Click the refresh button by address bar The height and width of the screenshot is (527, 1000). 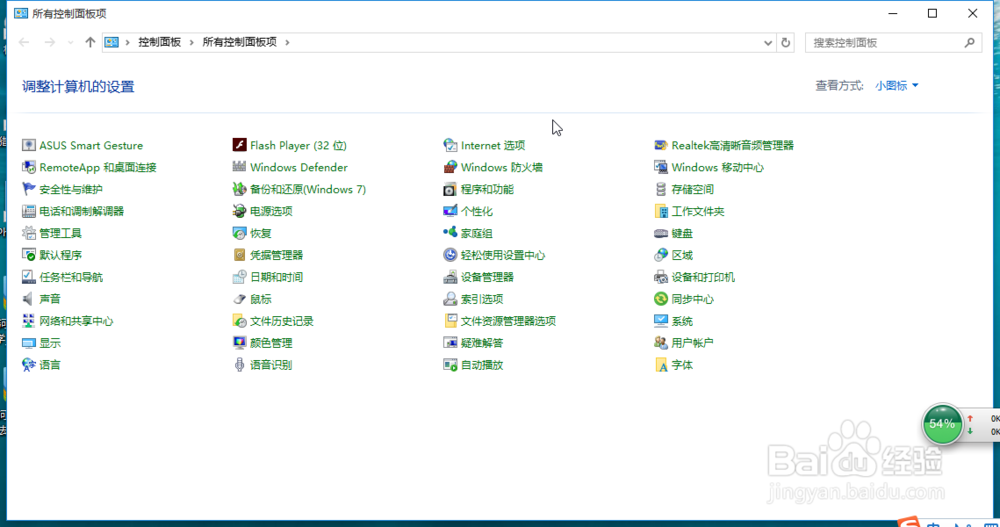[786, 43]
